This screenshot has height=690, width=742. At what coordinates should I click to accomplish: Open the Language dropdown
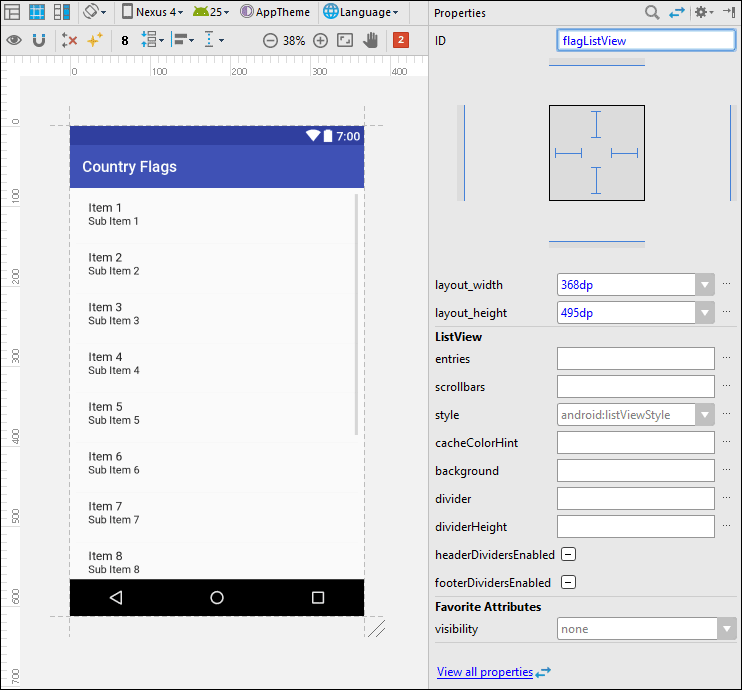(361, 12)
